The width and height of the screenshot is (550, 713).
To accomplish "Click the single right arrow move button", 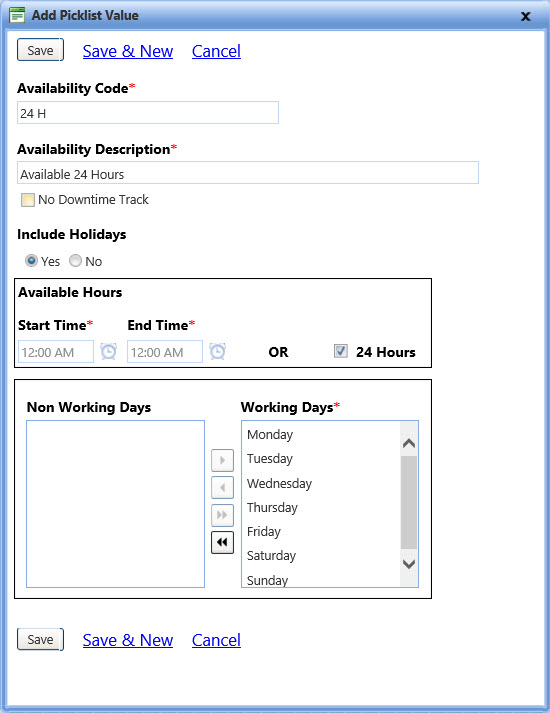I will click(222, 460).
